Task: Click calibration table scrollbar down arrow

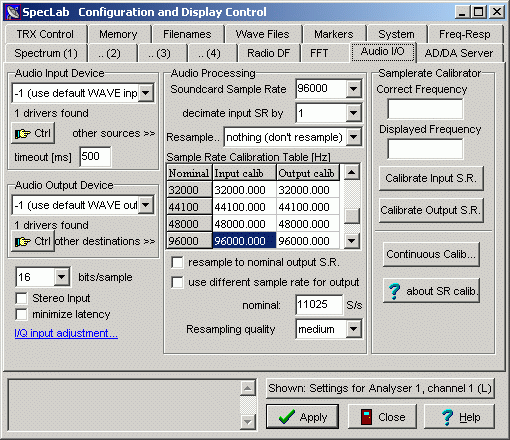Action: pos(352,240)
